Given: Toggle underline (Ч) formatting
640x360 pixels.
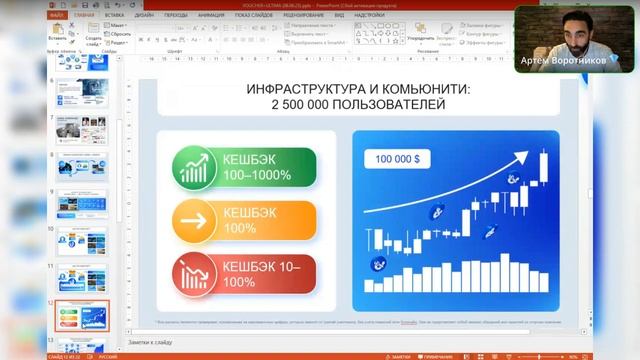Looking at the screenshot, I should click(157, 40).
